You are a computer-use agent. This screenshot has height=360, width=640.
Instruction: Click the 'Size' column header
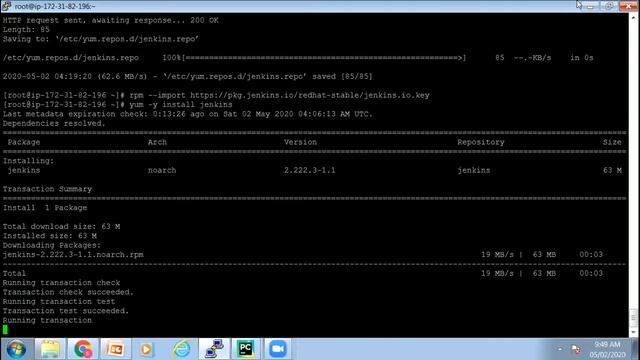click(x=612, y=142)
